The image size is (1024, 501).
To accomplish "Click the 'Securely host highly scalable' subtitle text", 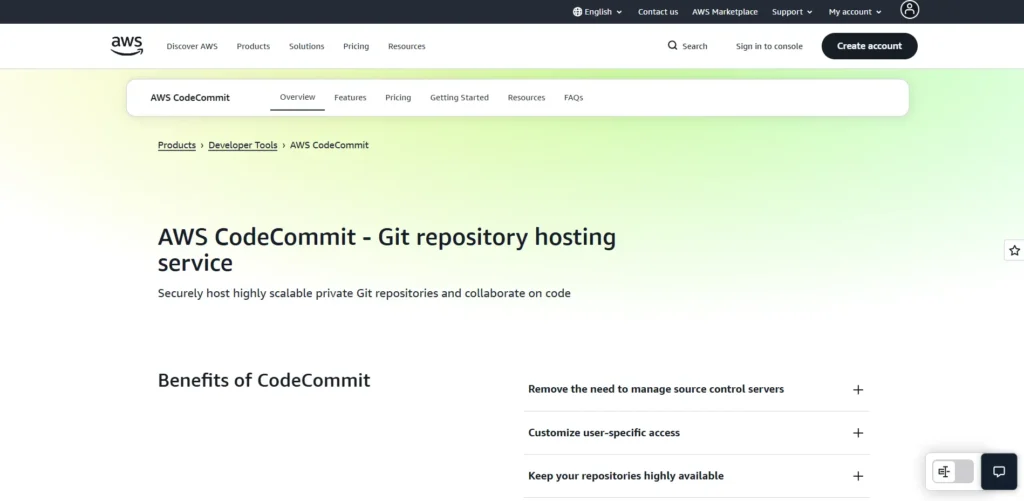I will coord(364,293).
